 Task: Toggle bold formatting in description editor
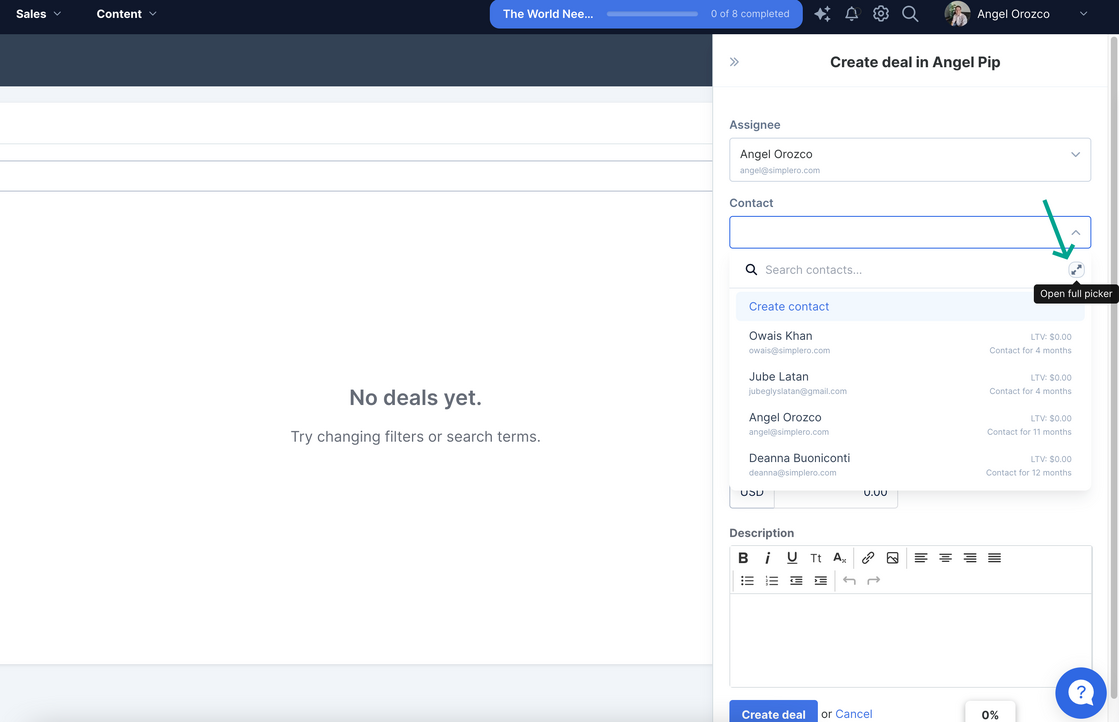click(x=743, y=558)
